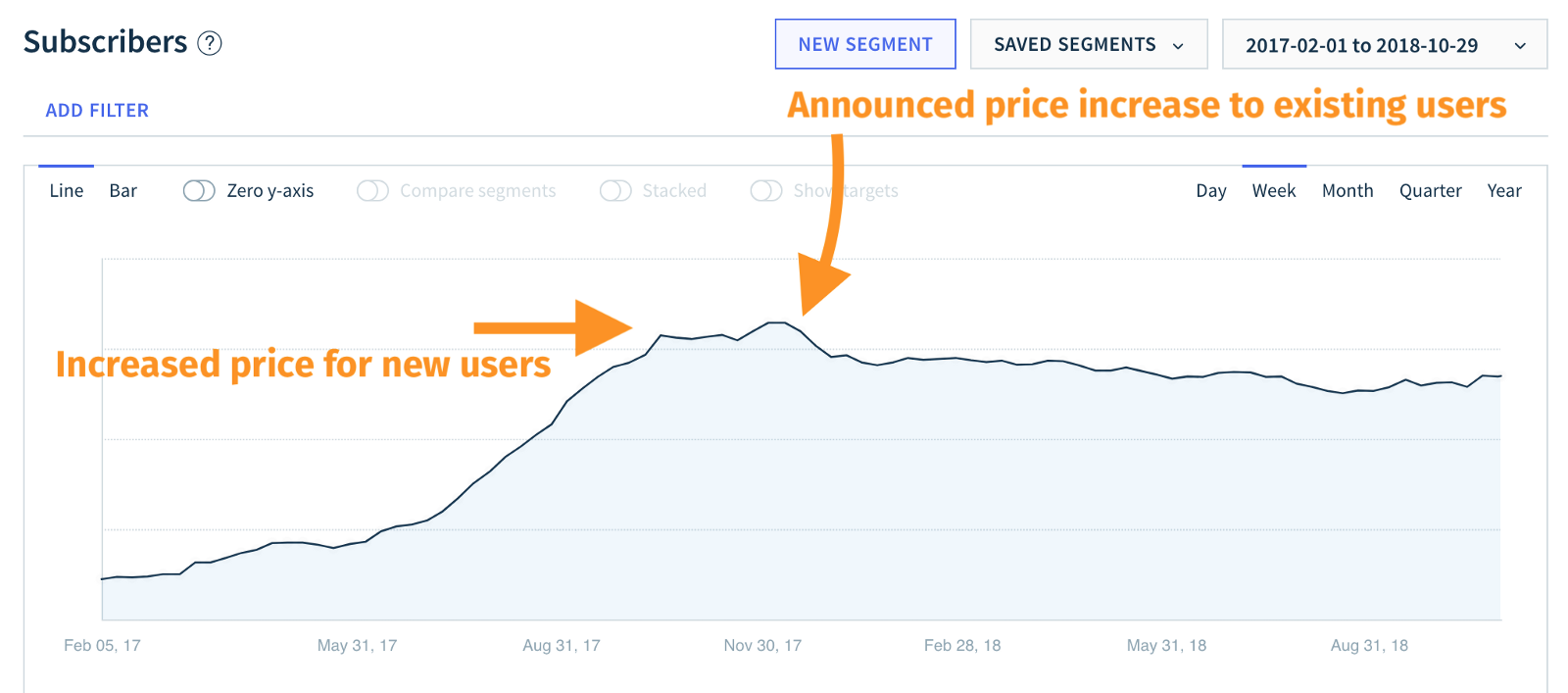Open the Saved Segments dropdown

coord(1088,45)
